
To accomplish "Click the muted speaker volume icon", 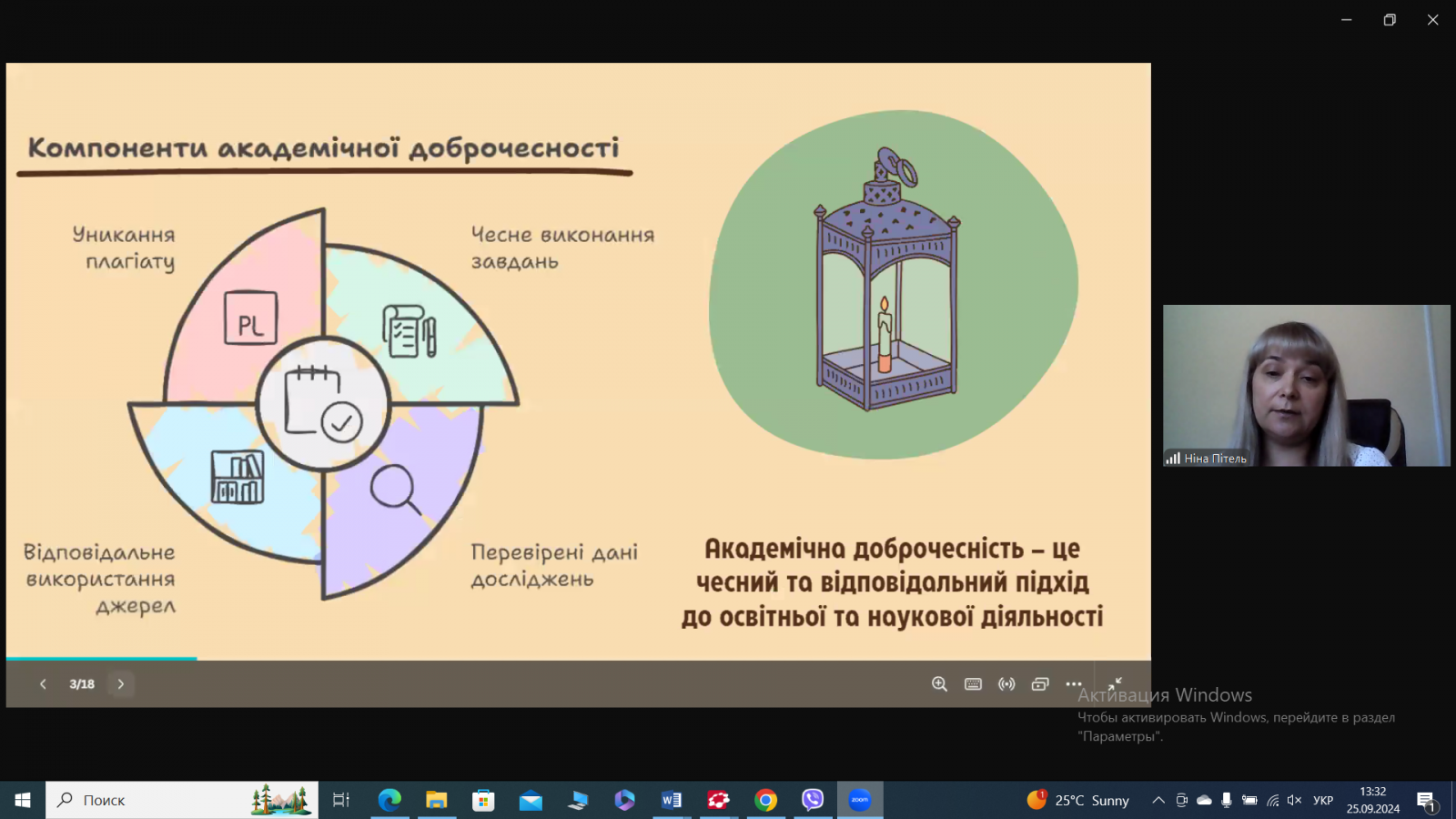I will tap(1294, 800).
